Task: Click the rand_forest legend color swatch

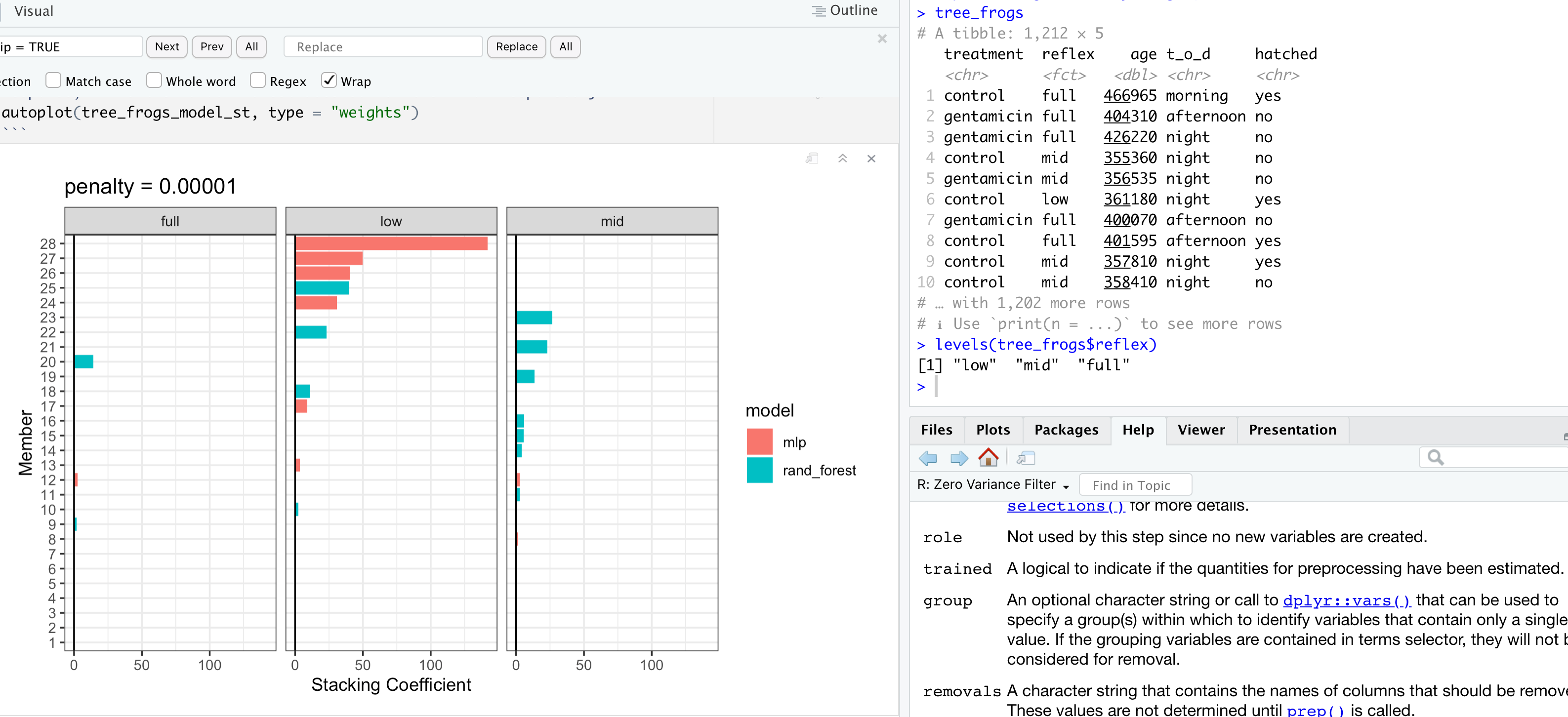Action: pos(759,470)
